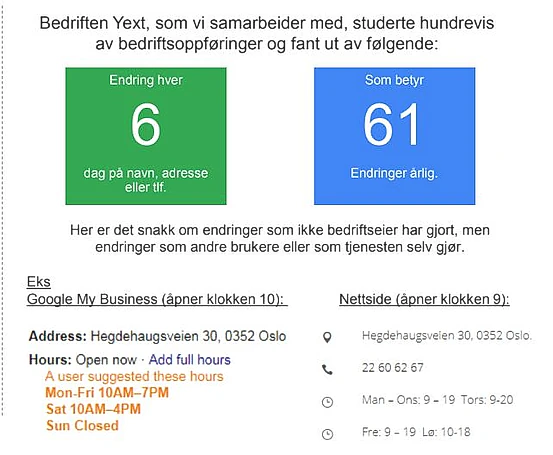The image size is (553, 455).
Task: Click the Sun Closed suggested hours
Action: point(82,425)
